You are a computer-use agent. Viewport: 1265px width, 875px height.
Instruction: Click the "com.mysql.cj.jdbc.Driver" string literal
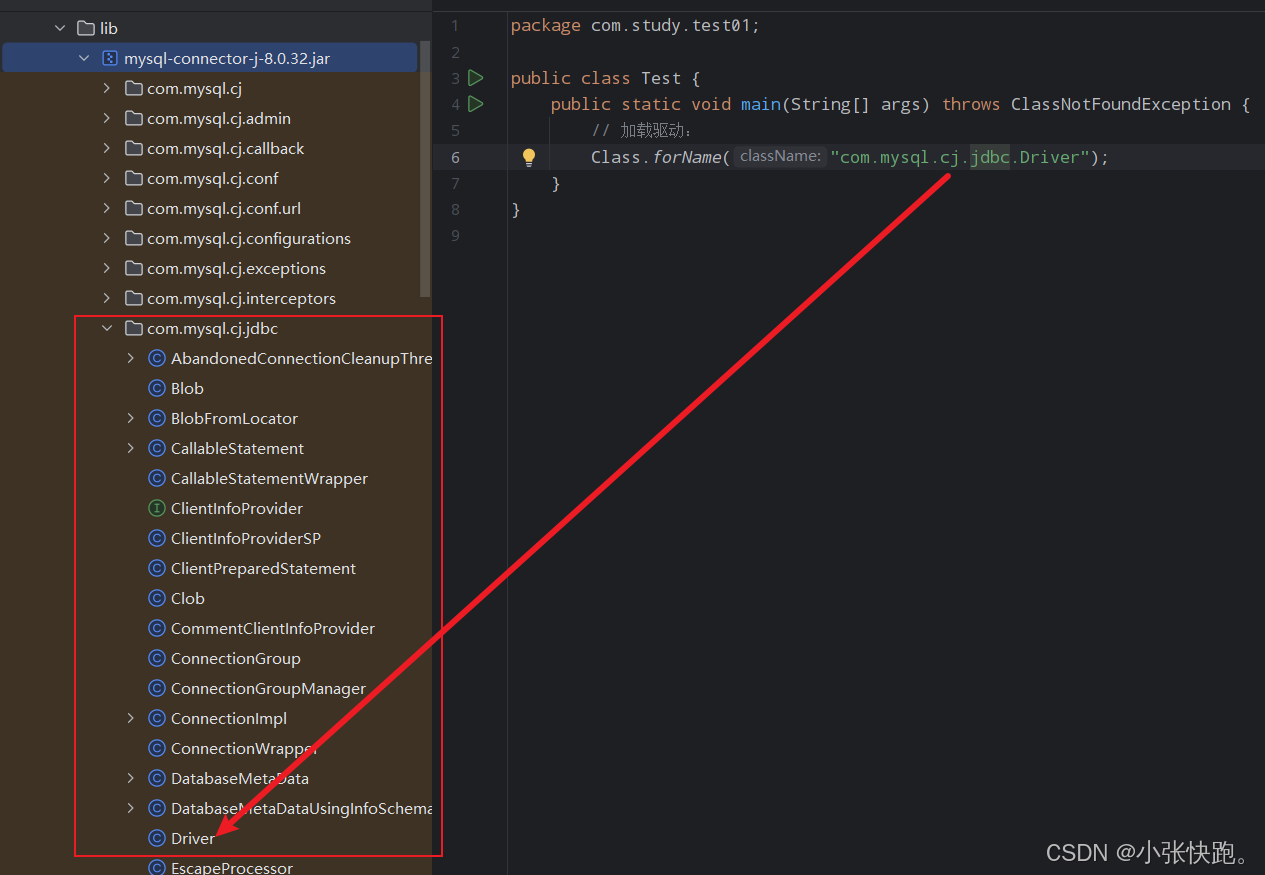click(x=960, y=157)
